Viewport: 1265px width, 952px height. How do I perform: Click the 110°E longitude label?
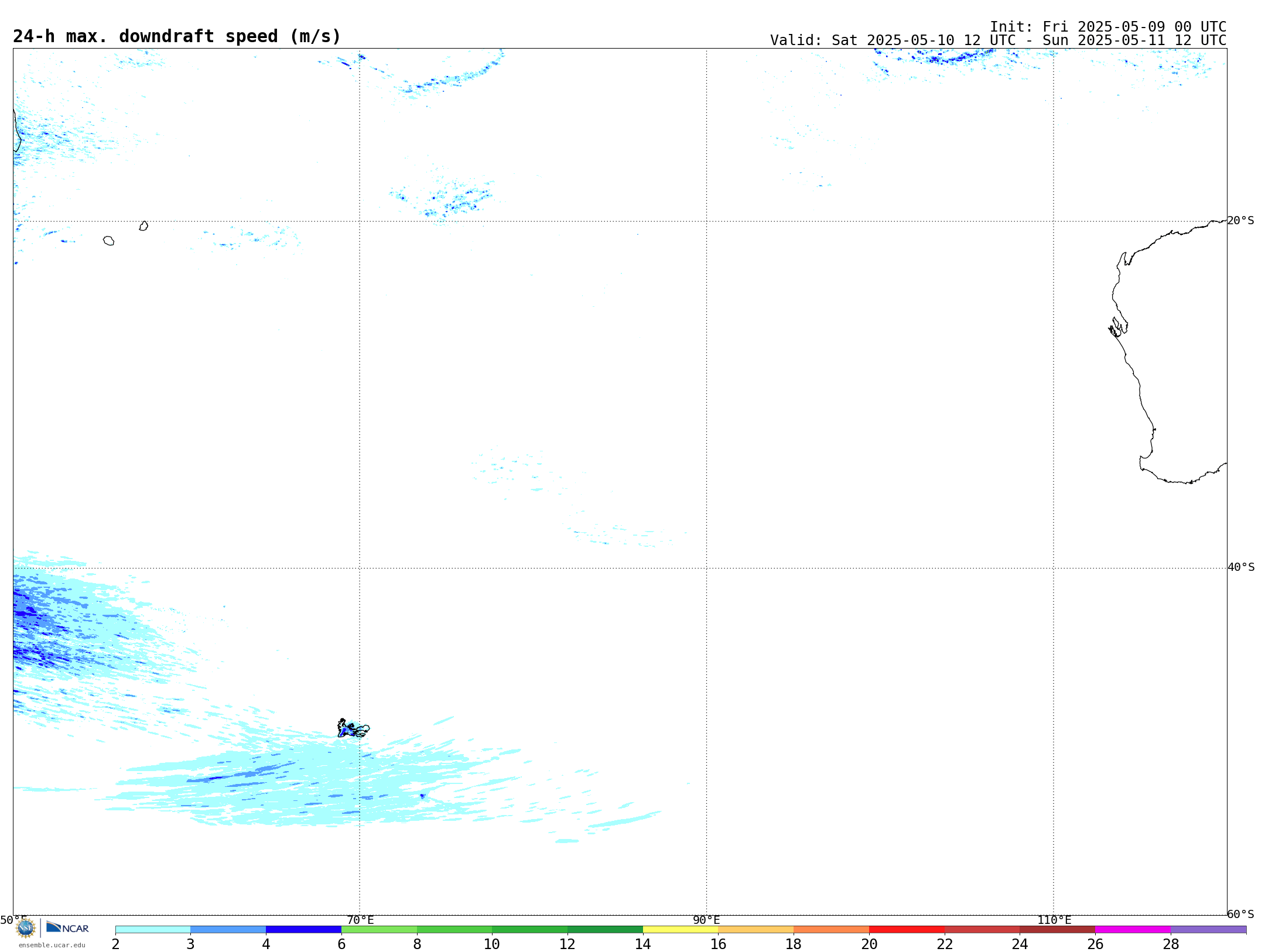1054,920
